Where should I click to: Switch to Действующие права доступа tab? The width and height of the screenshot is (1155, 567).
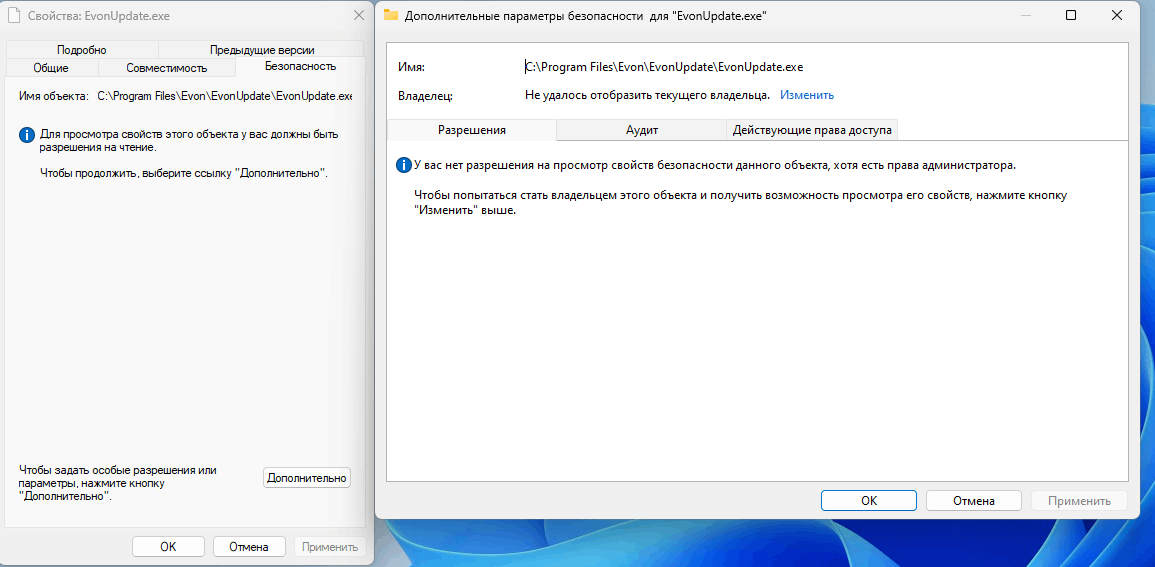812,130
